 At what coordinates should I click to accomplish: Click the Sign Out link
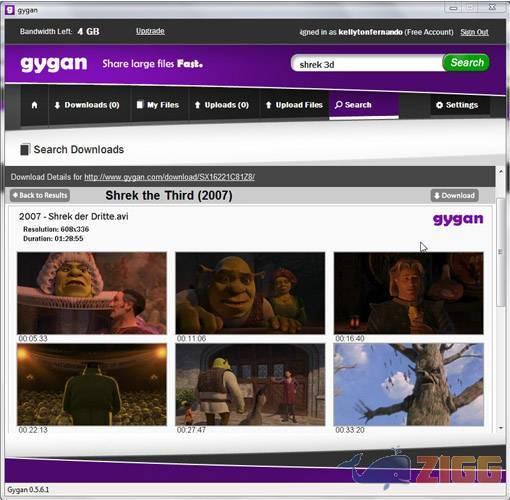[x=474, y=32]
